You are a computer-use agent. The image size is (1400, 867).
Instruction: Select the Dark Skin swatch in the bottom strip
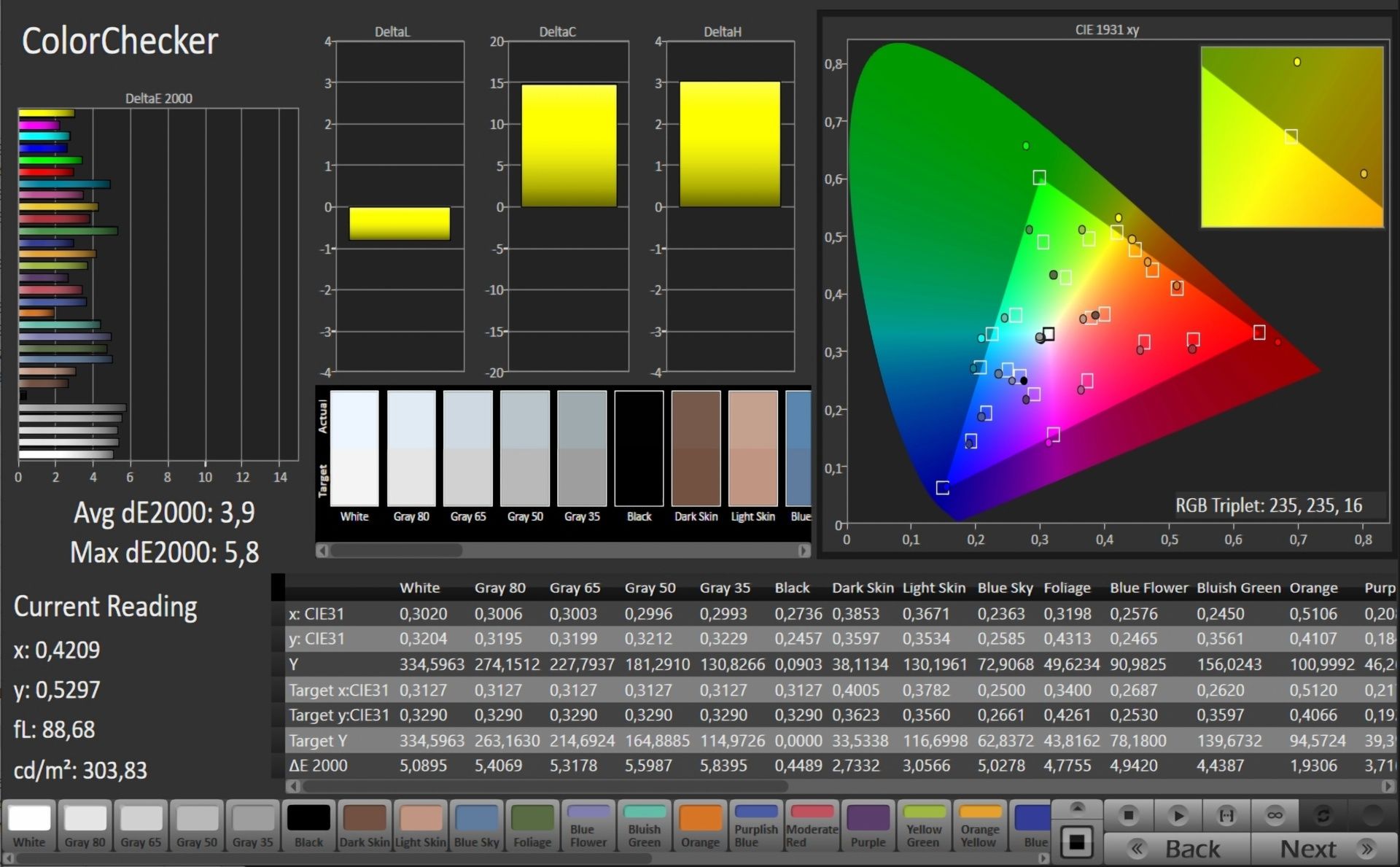365,825
